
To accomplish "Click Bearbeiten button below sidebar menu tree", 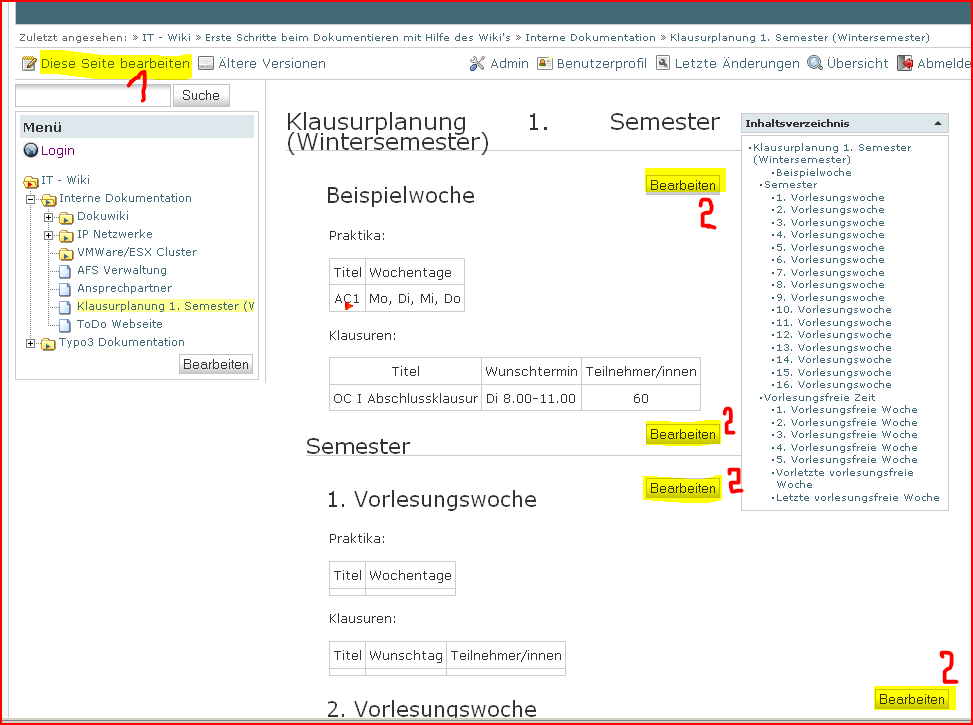I will point(216,364).
